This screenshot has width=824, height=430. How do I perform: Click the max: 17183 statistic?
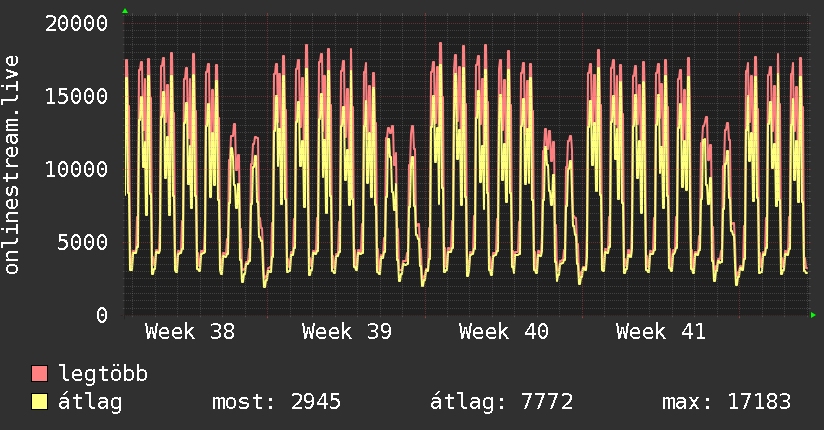pyautogui.click(x=726, y=402)
